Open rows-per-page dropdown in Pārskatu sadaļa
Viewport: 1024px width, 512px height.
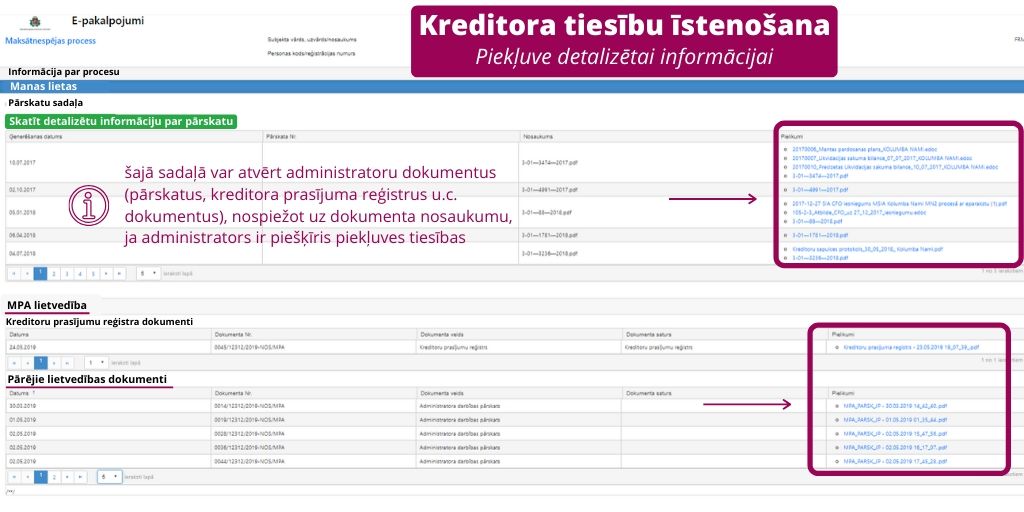click(x=148, y=272)
